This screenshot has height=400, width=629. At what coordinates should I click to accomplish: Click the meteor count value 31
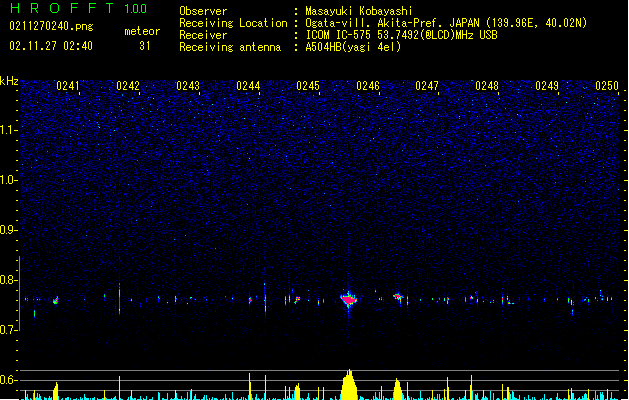tap(144, 46)
